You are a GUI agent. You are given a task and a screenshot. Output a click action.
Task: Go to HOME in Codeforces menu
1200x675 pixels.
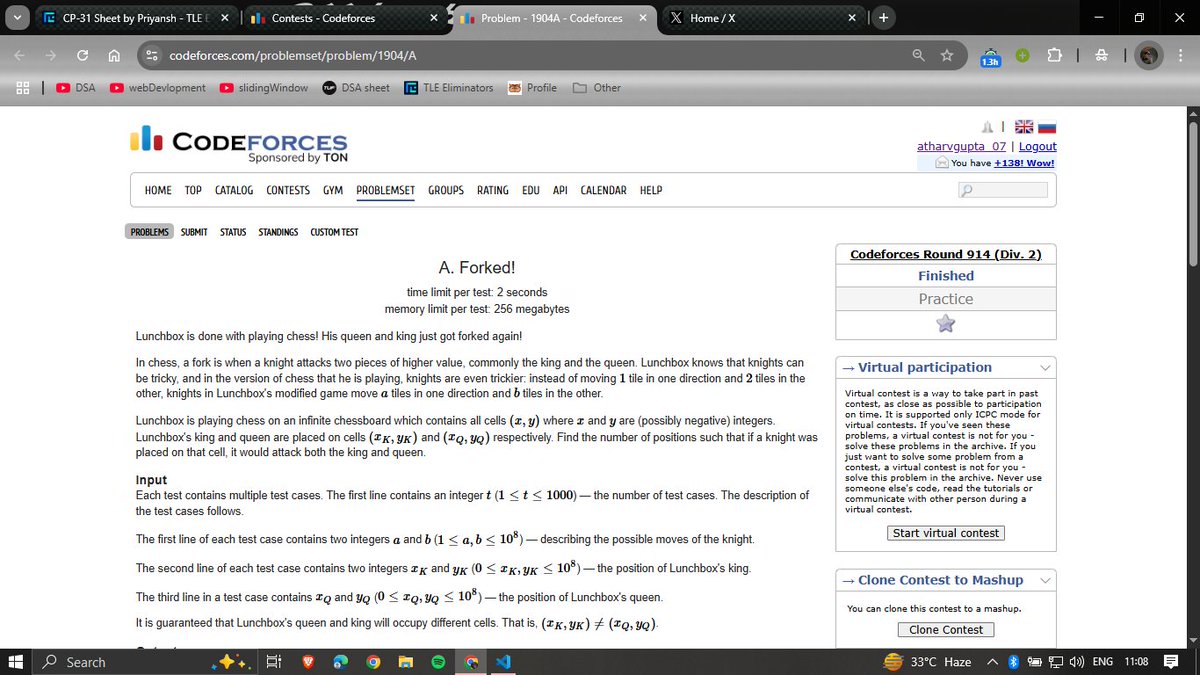pos(158,190)
